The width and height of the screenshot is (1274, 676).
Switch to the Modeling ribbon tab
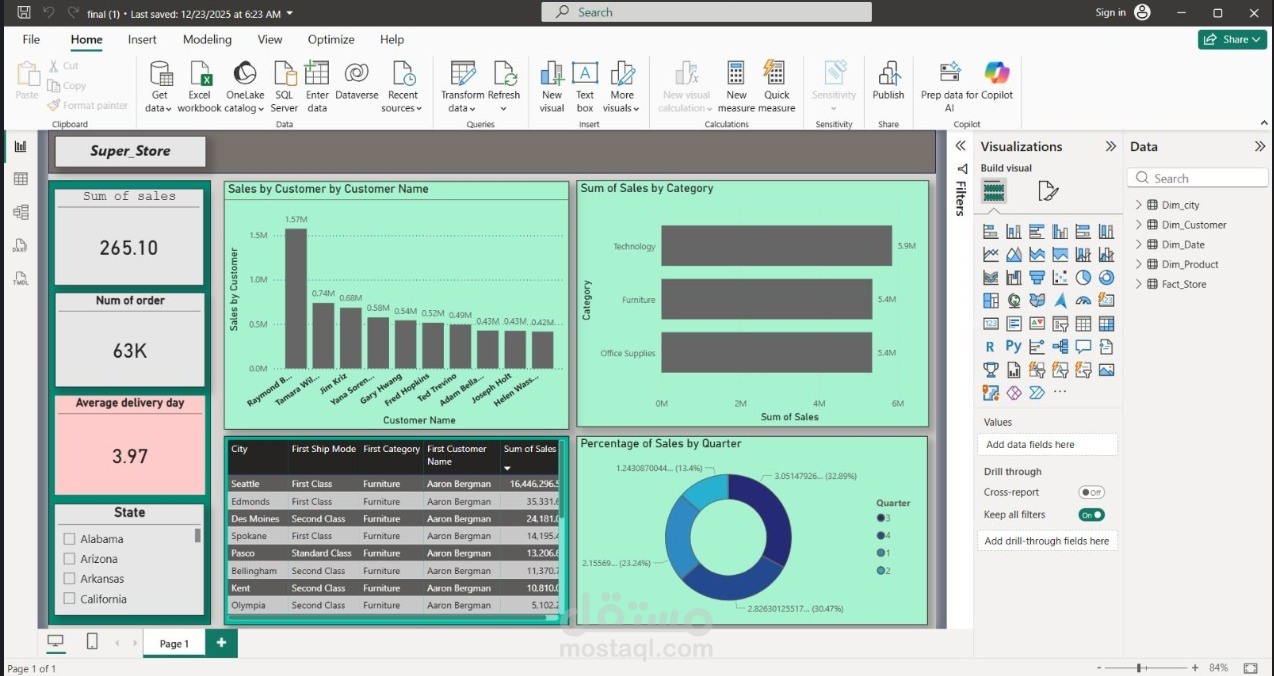(x=206, y=39)
